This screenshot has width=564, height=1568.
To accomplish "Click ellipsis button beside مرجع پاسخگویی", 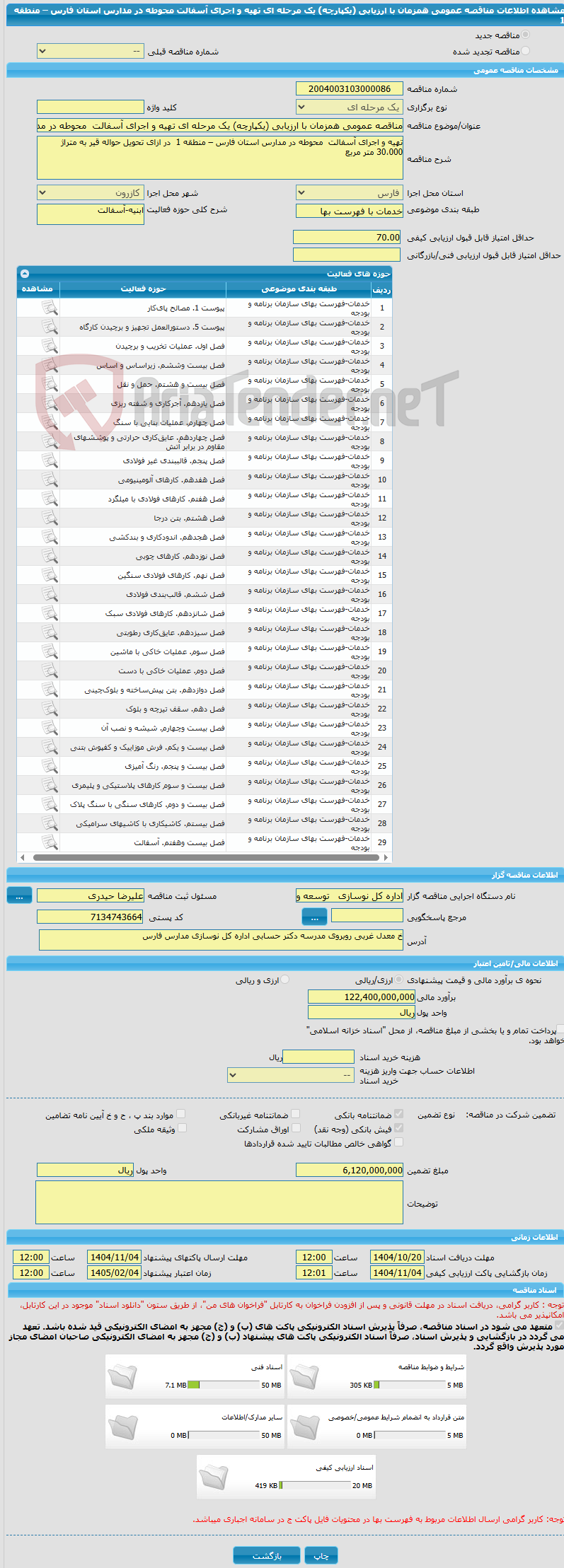I will tap(314, 917).
